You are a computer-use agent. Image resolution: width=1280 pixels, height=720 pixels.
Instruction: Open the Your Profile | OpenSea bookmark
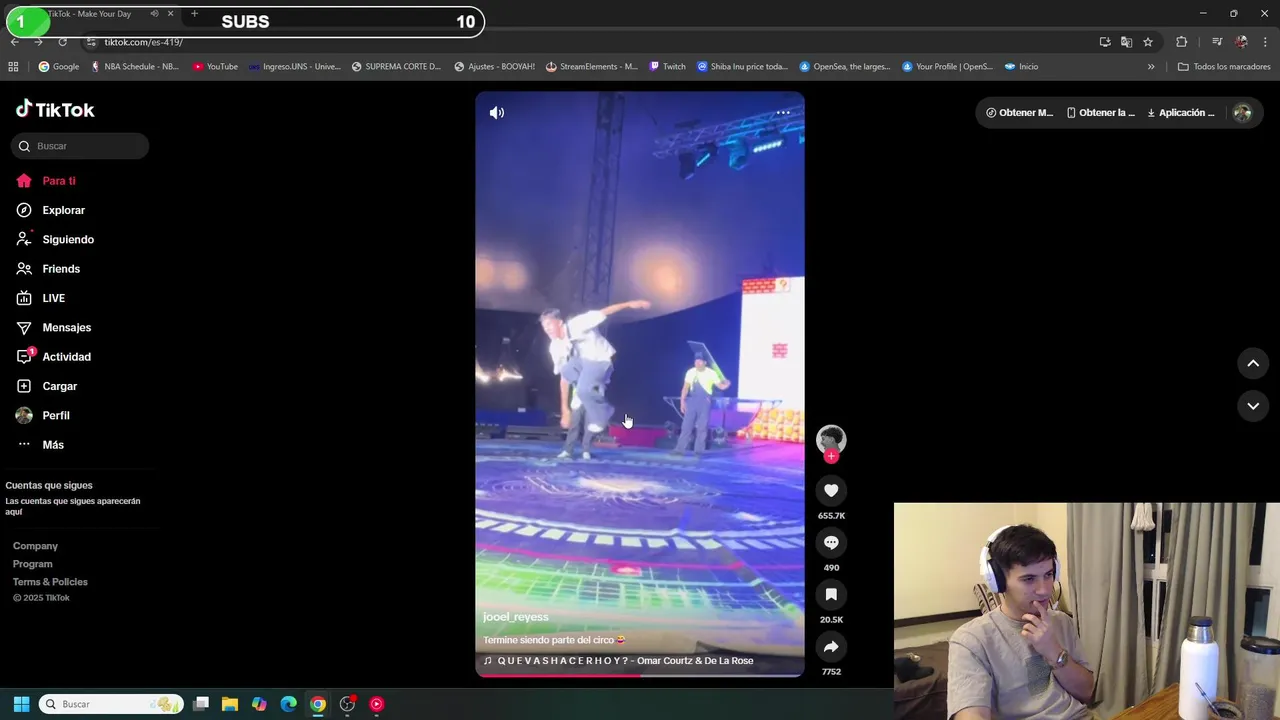click(948, 67)
